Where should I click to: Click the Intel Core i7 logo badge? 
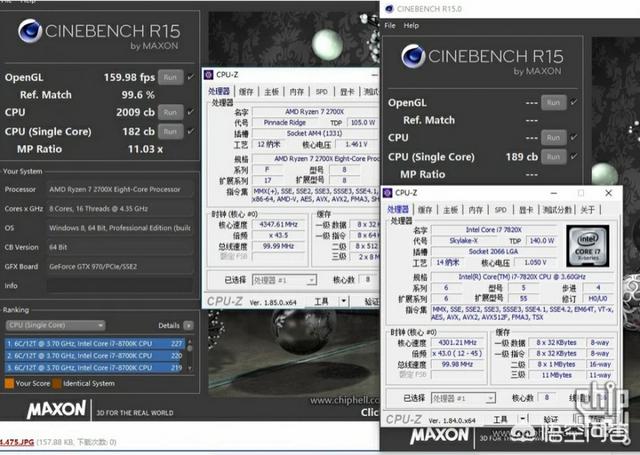click(588, 246)
